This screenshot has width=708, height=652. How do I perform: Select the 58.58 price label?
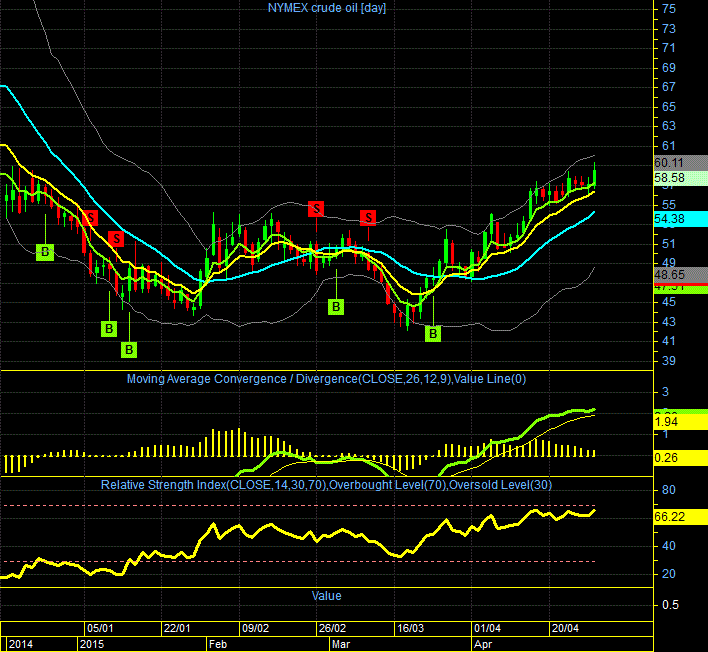(x=680, y=178)
